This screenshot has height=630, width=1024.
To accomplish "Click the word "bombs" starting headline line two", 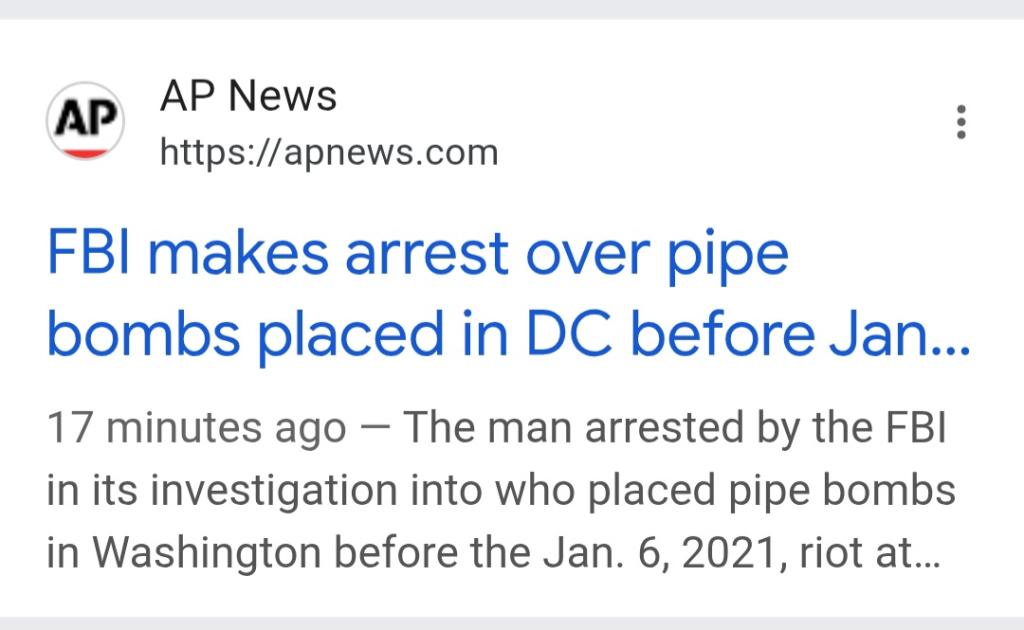I will tap(143, 338).
